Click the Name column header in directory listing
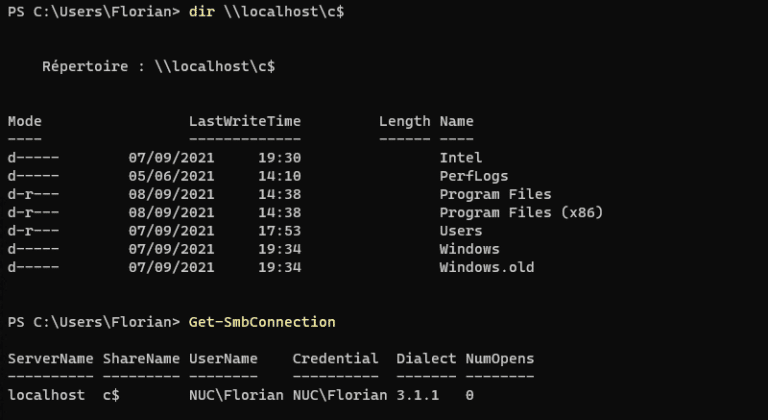The width and height of the screenshot is (768, 420). pyautogui.click(x=456, y=121)
